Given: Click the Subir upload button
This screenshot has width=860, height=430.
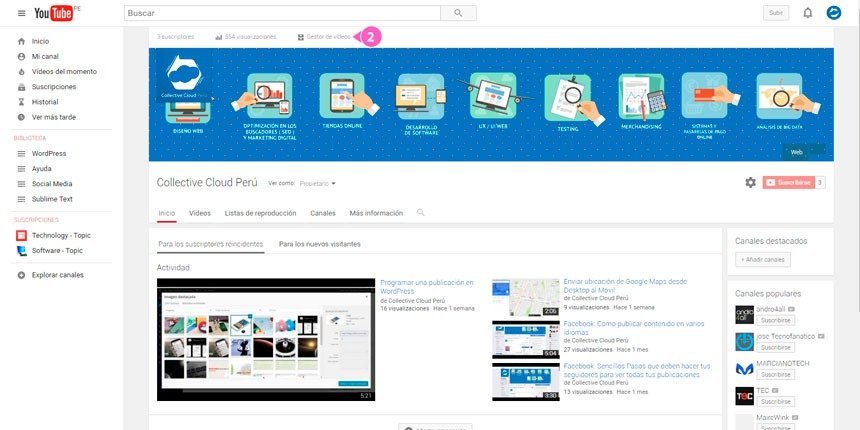Looking at the screenshot, I should 776,13.
